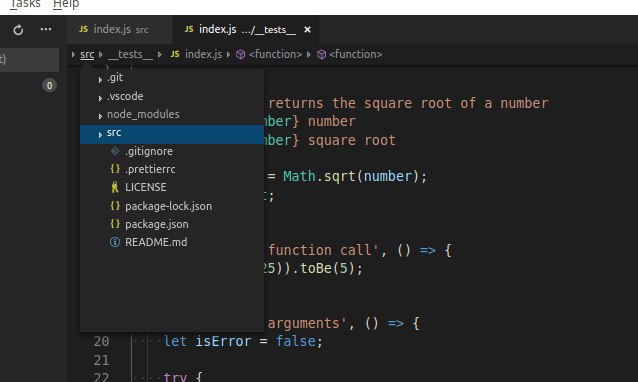This screenshot has width=638, height=382.
Task: Click the cube icon of last <function> breadcrumb
Action: [x=321, y=54]
